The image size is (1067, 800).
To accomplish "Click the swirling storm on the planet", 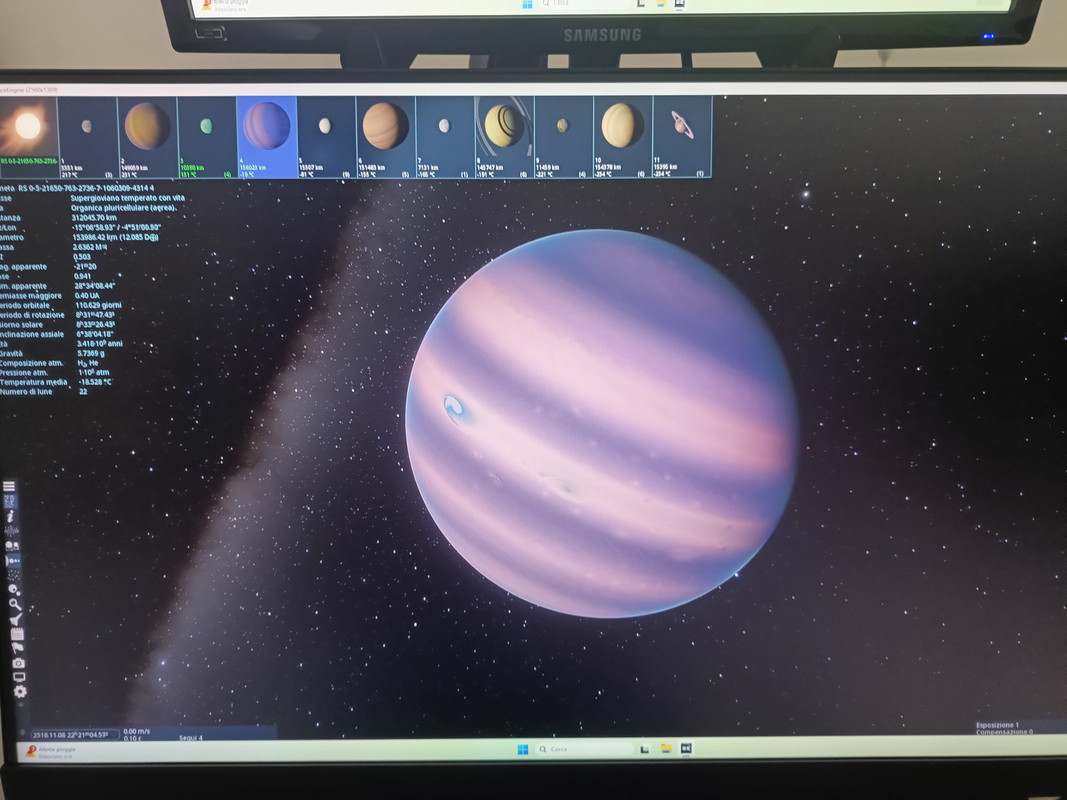I will pyautogui.click(x=455, y=408).
